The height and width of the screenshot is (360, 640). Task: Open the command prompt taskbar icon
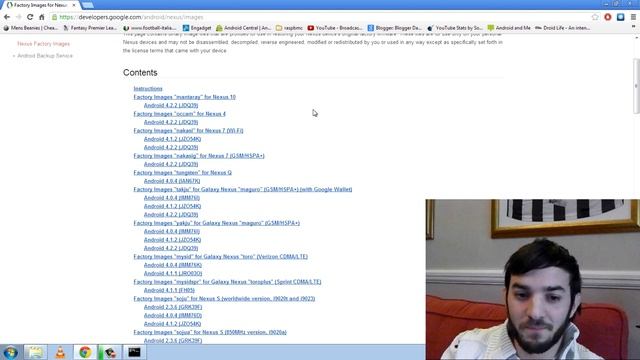click(134, 352)
